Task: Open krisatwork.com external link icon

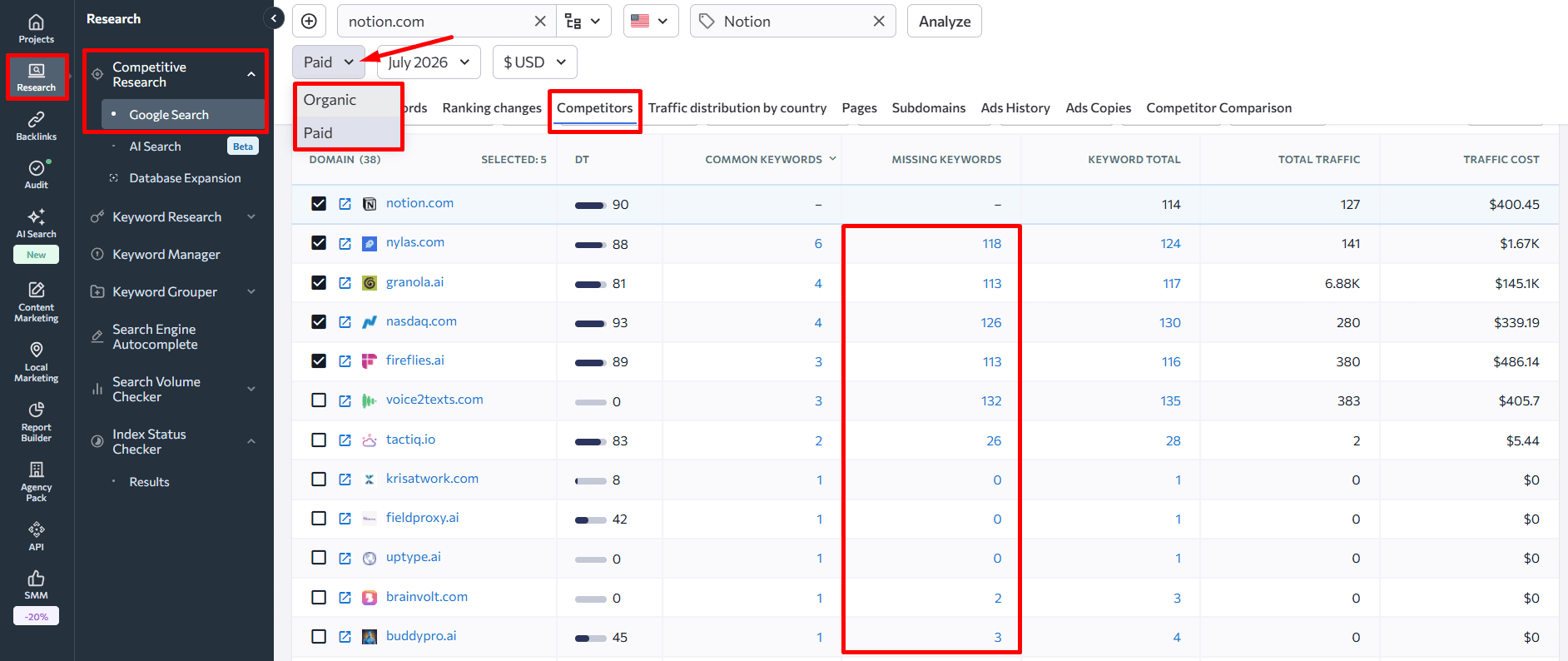Action: pyautogui.click(x=345, y=480)
